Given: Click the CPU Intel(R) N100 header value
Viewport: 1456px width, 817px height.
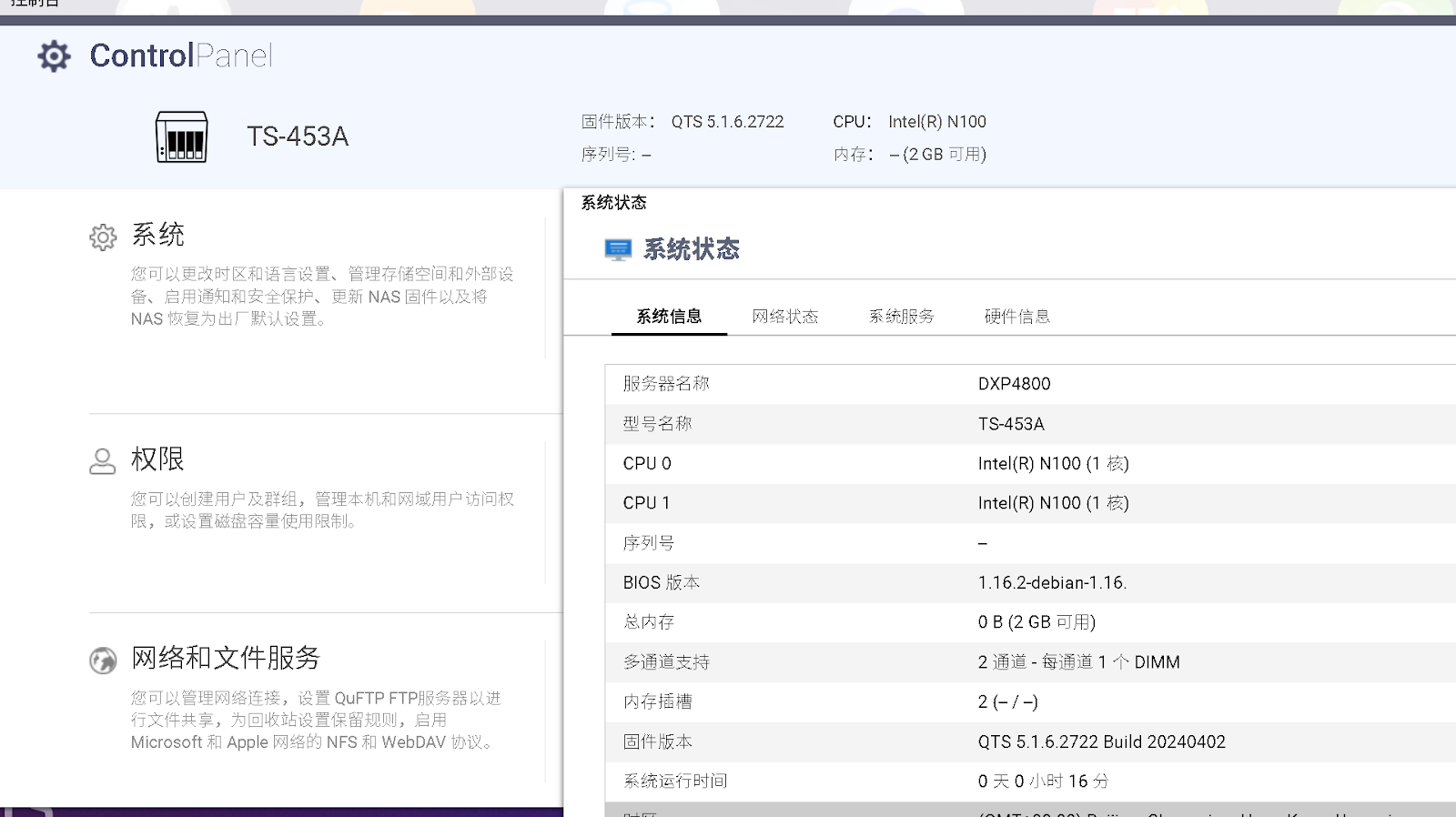Looking at the screenshot, I should click(937, 122).
